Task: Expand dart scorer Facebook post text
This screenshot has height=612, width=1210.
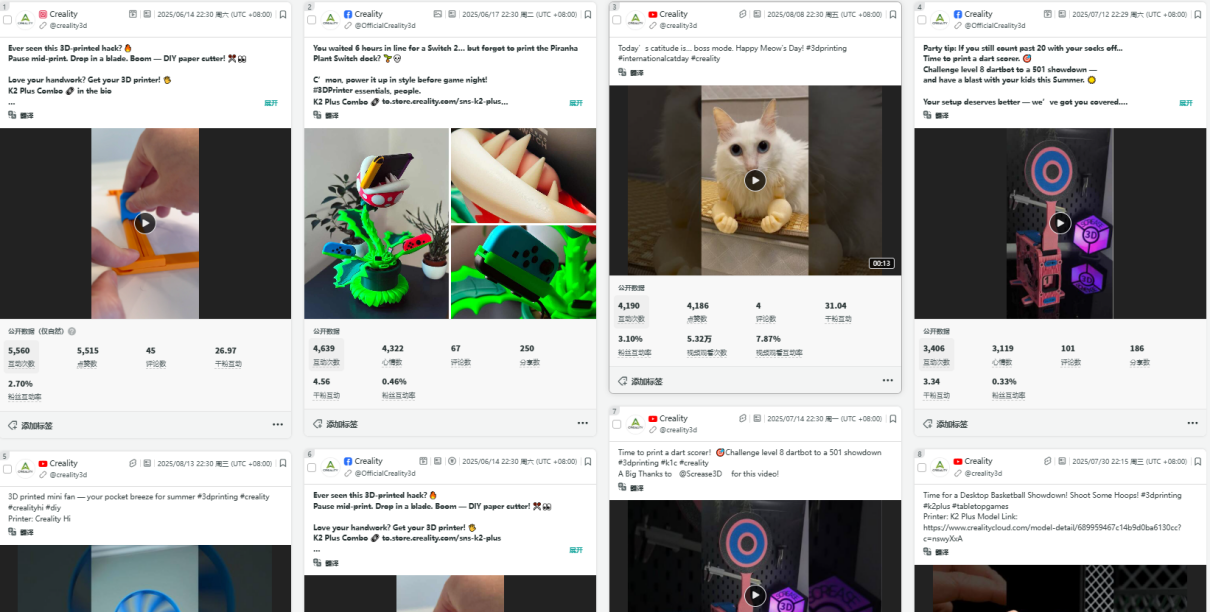Action: point(1186,102)
